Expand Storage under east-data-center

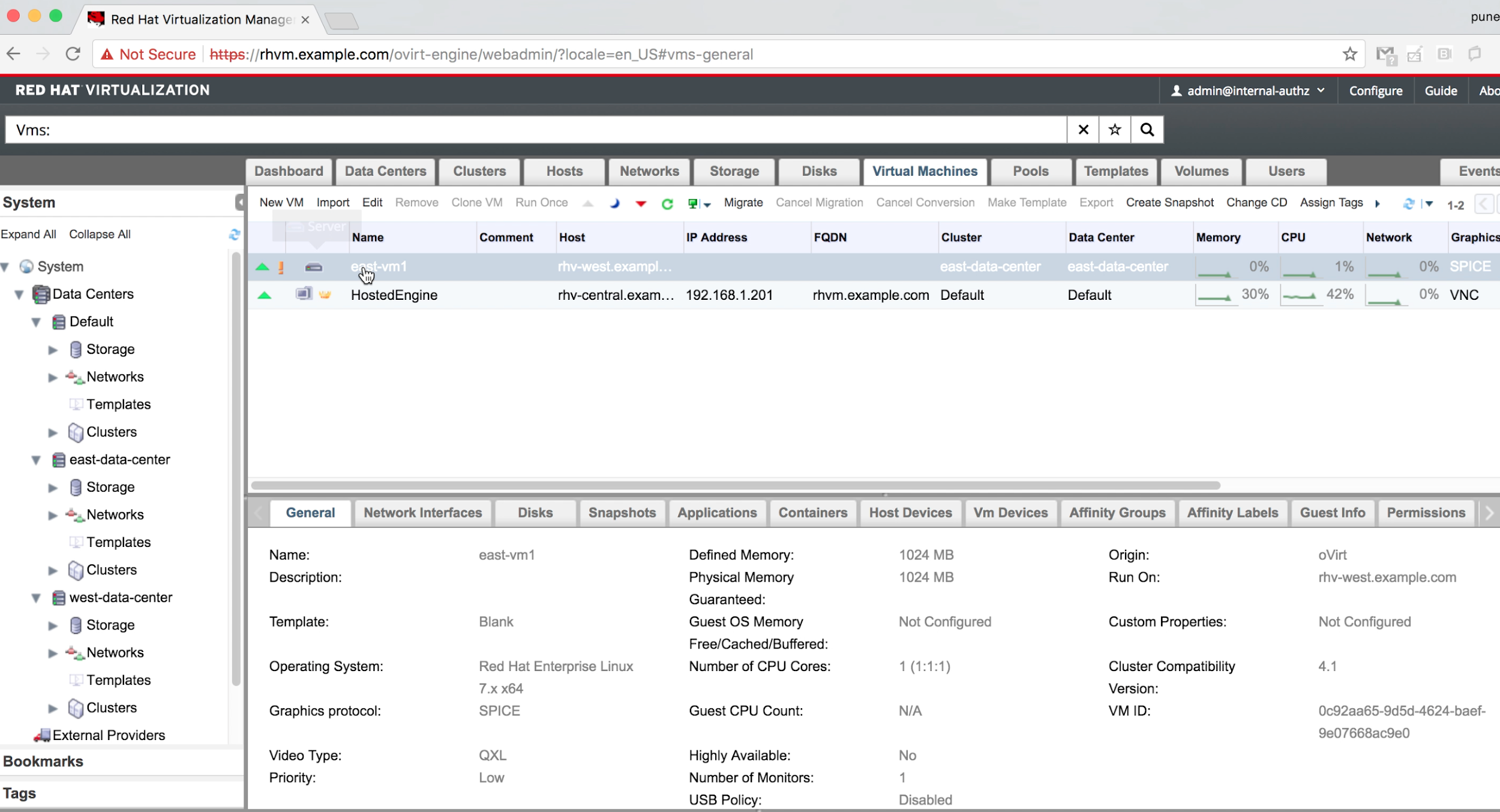[53, 488]
